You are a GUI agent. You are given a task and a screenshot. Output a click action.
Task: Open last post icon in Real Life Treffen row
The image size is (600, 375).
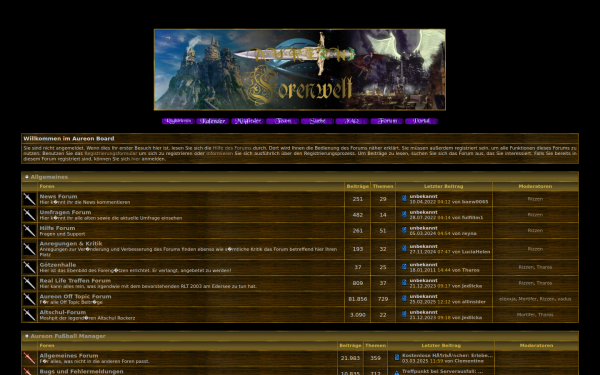404,282
